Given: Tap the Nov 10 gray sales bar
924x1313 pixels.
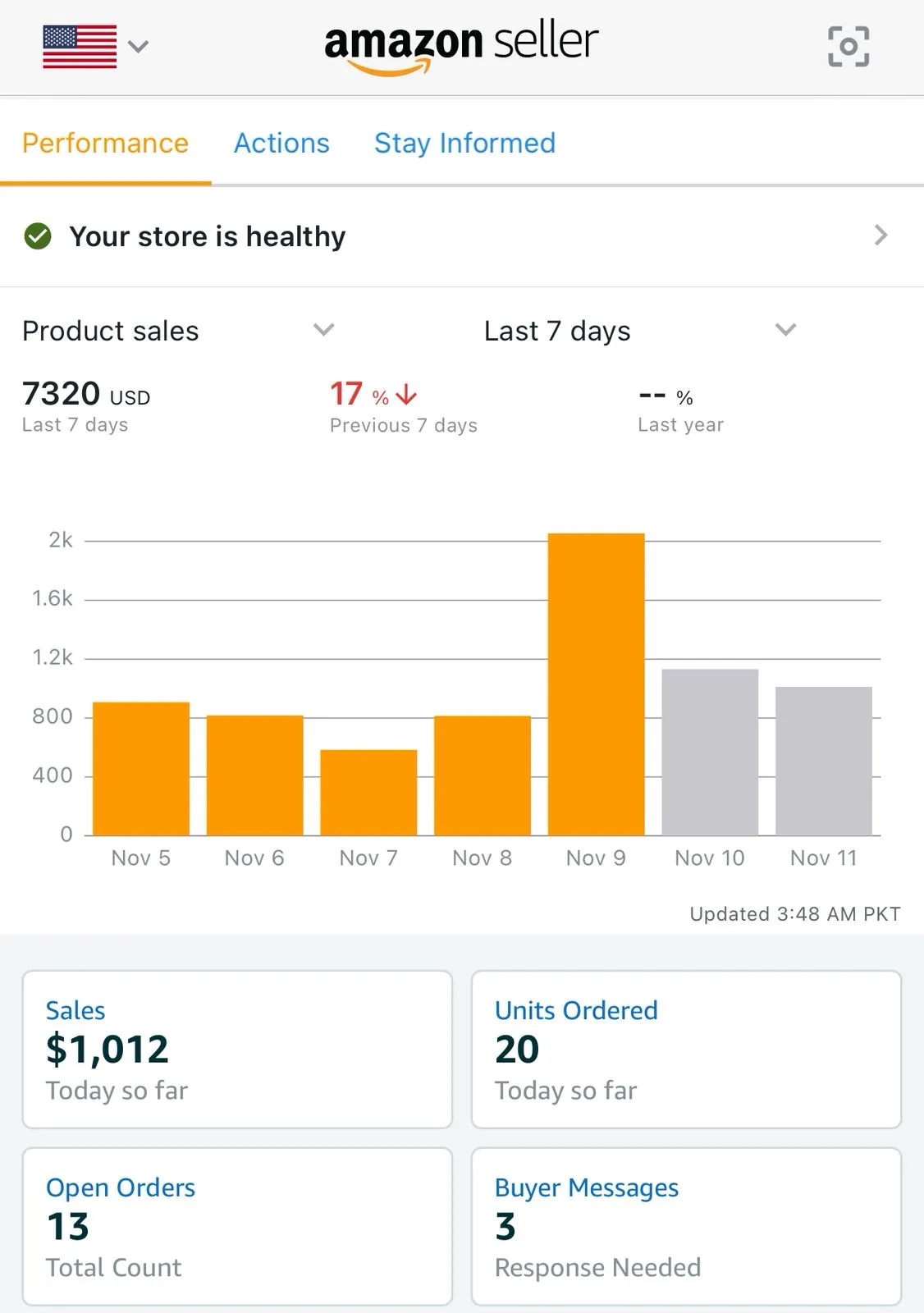Looking at the screenshot, I should 710,753.
